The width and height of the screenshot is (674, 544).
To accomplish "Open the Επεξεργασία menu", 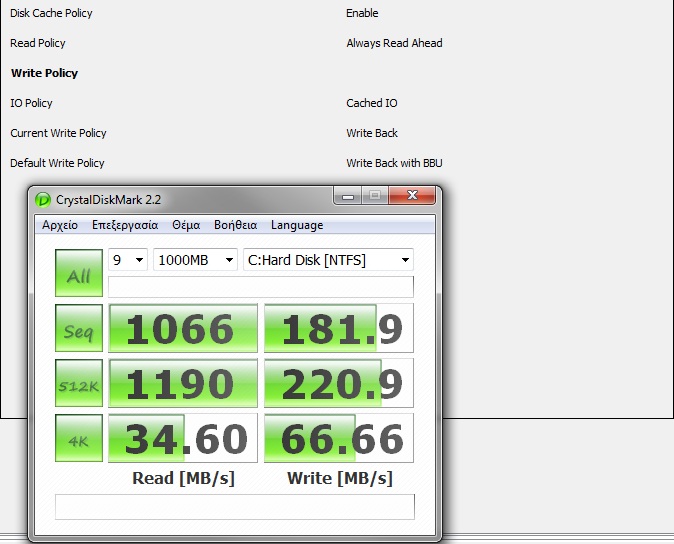I will pos(125,225).
